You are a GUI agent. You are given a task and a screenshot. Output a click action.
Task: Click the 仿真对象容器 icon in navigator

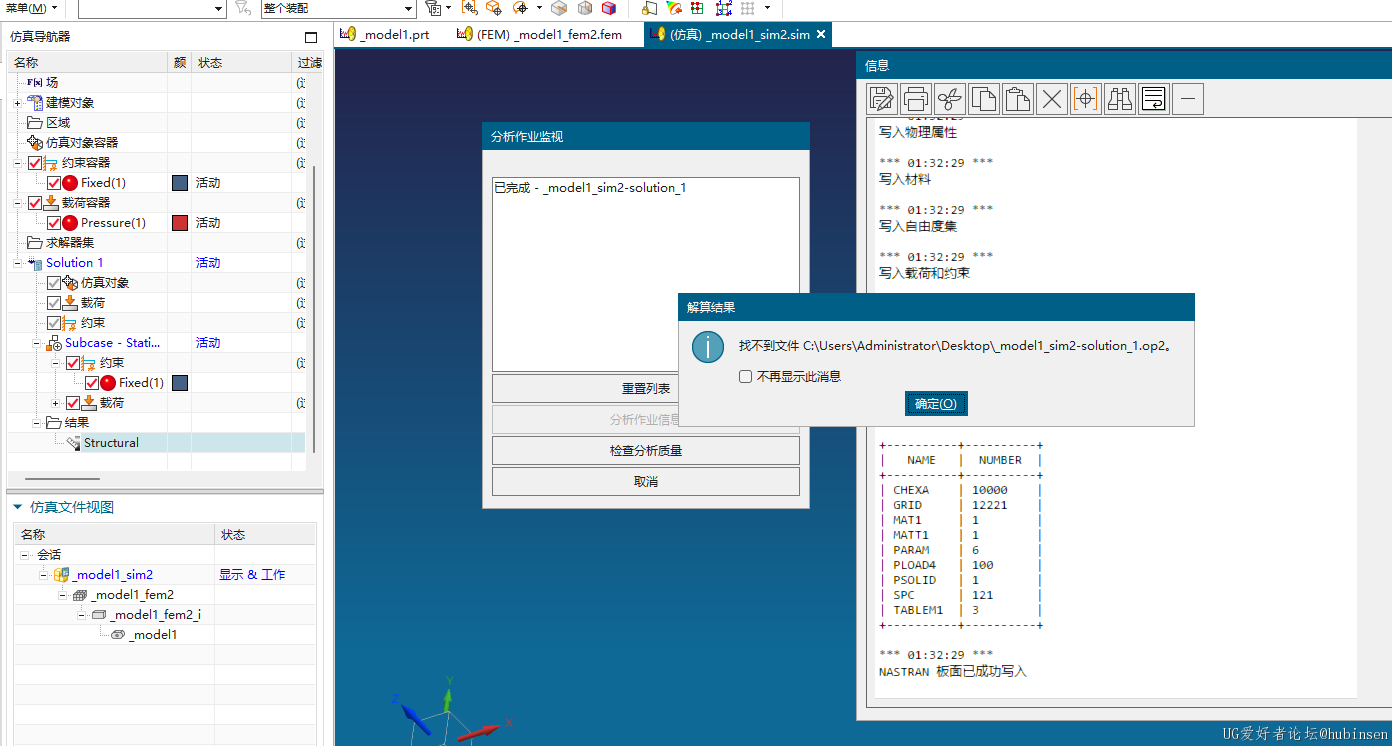(35, 143)
